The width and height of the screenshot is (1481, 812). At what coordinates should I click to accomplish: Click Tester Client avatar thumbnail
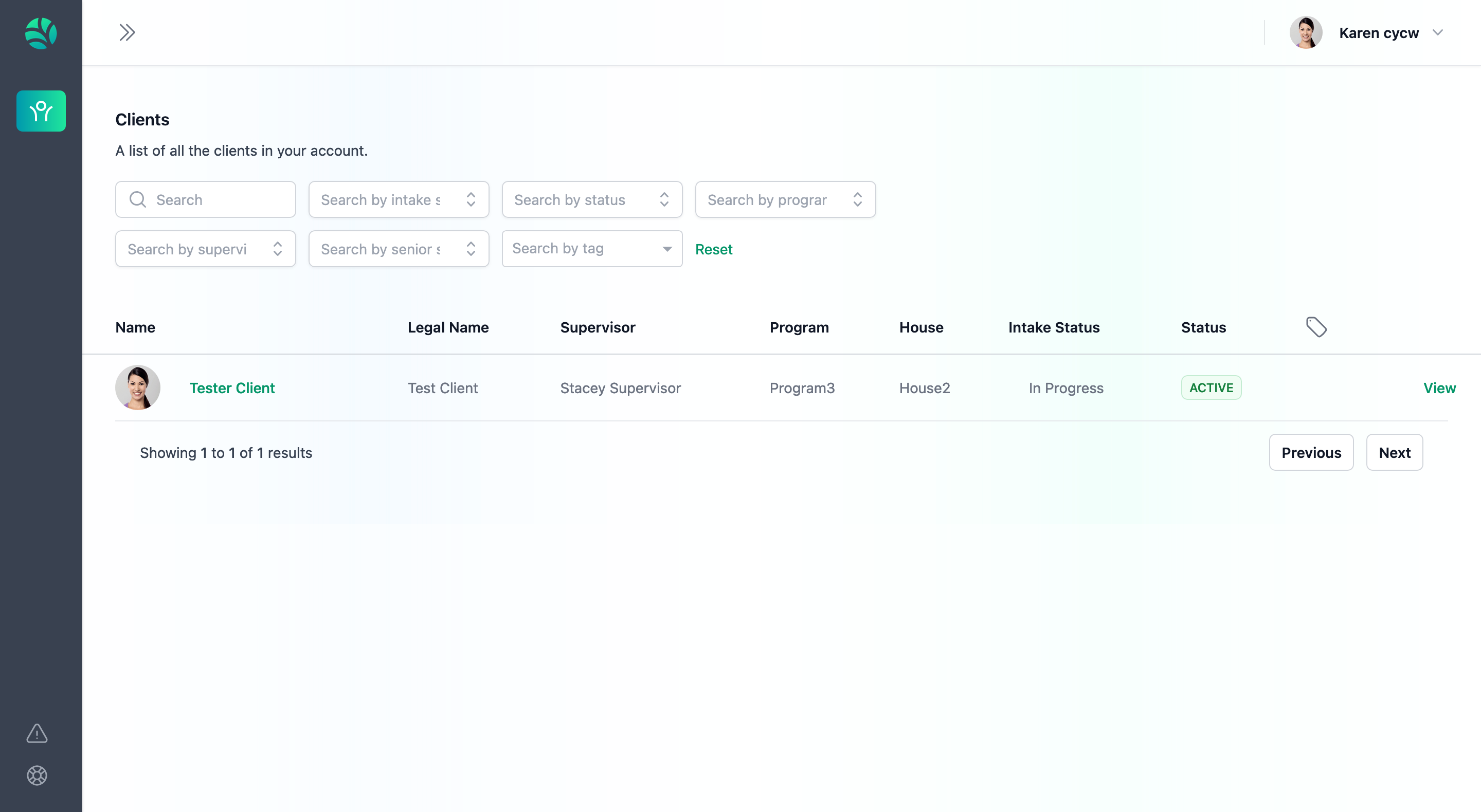(x=138, y=388)
